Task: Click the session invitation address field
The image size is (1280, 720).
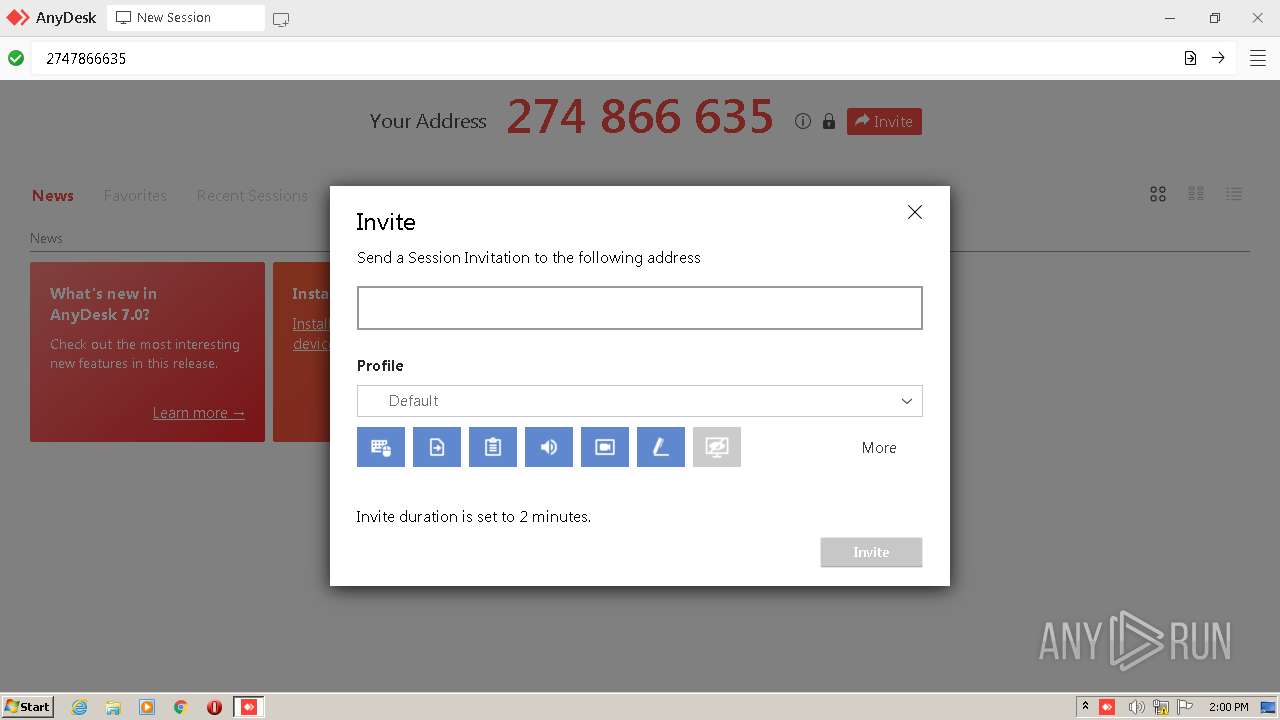Action: coord(640,308)
